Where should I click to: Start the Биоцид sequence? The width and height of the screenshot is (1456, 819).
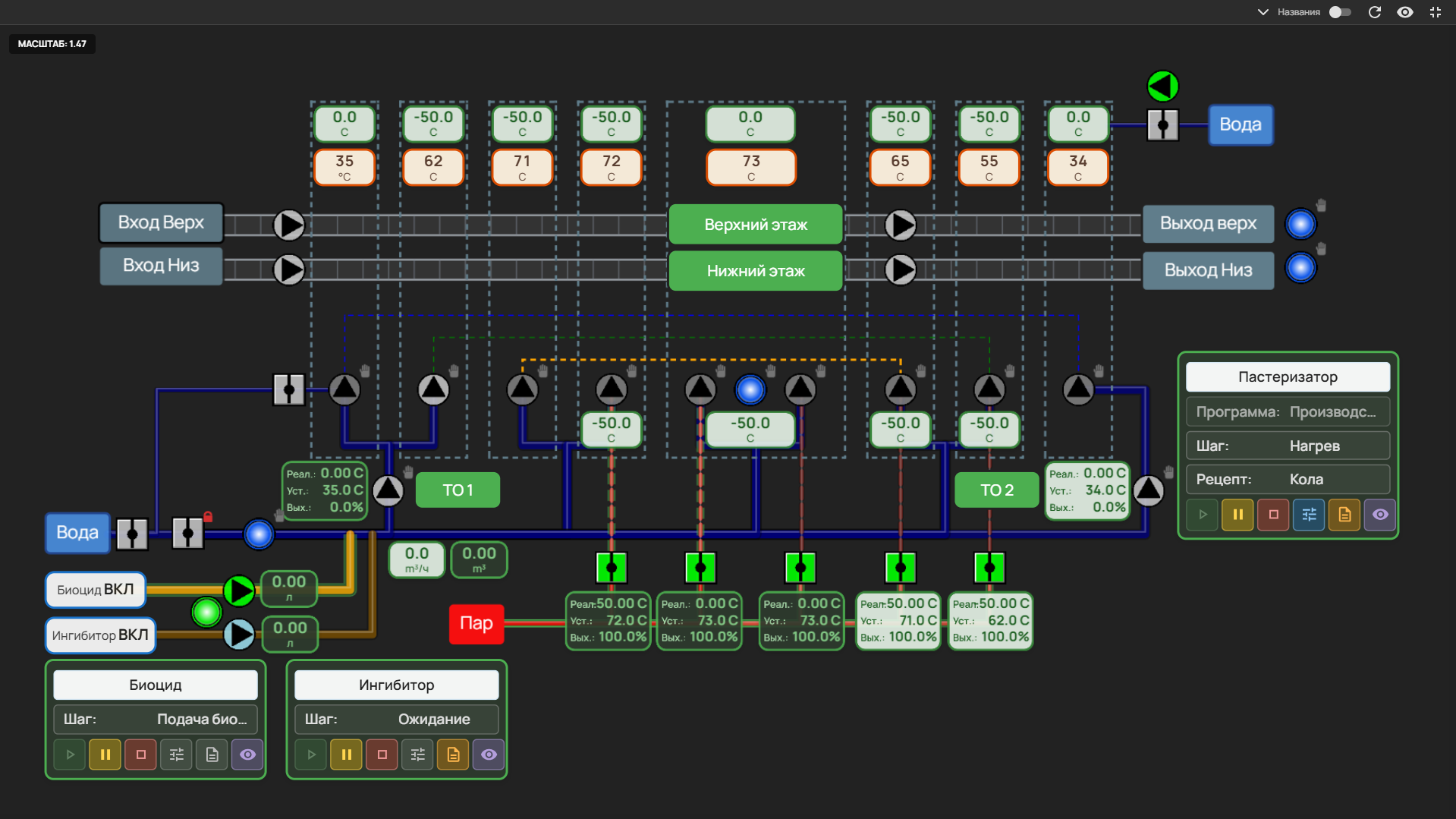tap(70, 754)
